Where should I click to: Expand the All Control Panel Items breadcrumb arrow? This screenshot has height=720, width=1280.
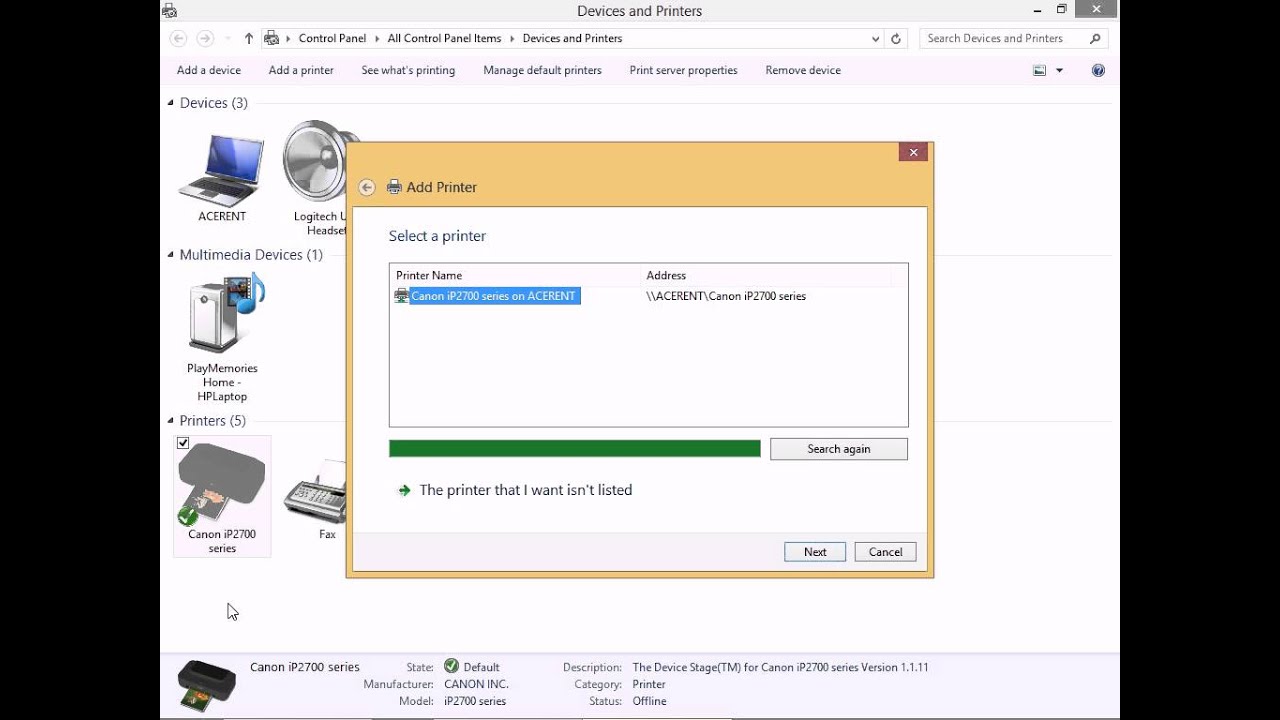(x=512, y=38)
